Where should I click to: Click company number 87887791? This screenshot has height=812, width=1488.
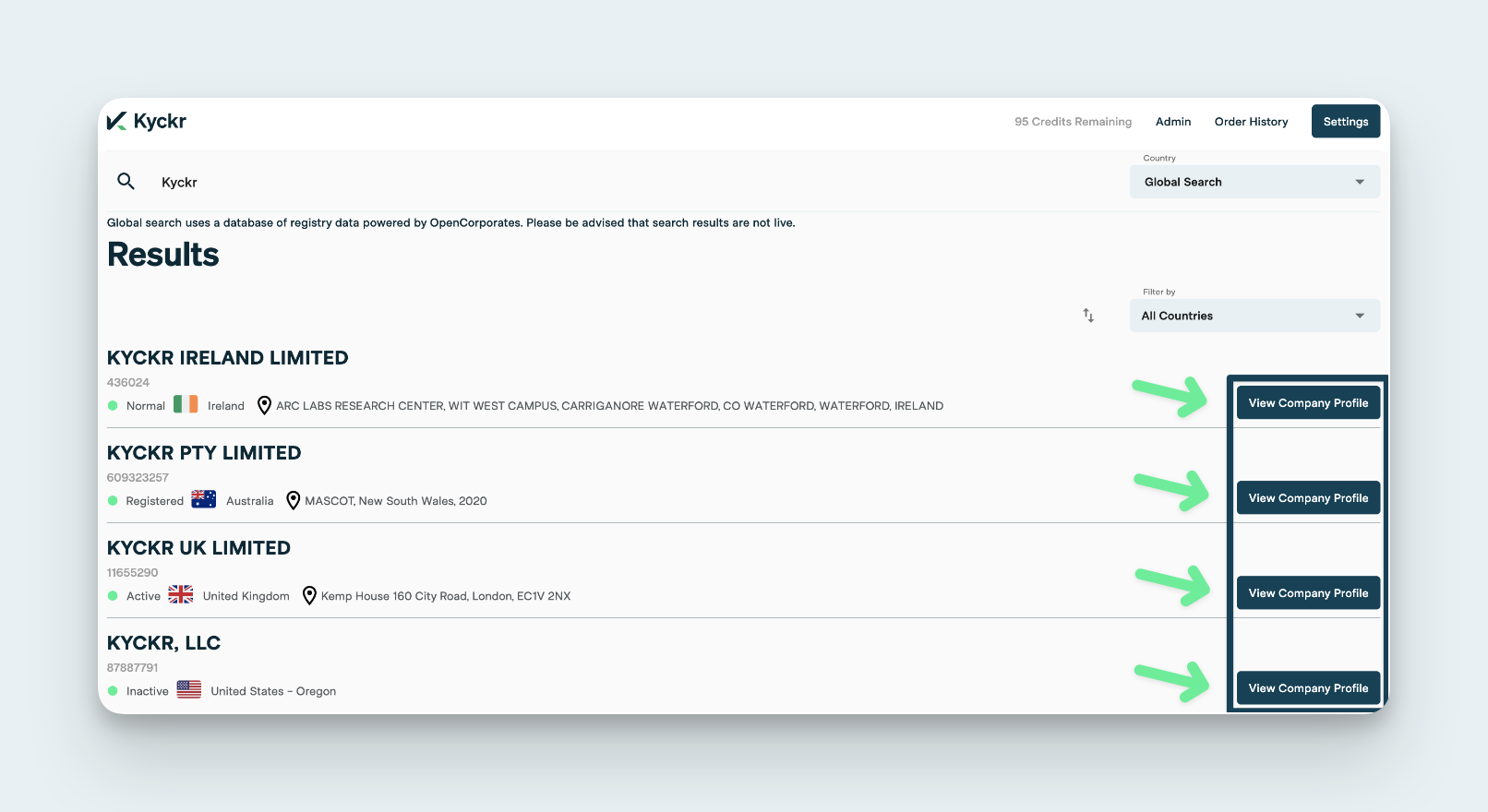pyautogui.click(x=132, y=667)
